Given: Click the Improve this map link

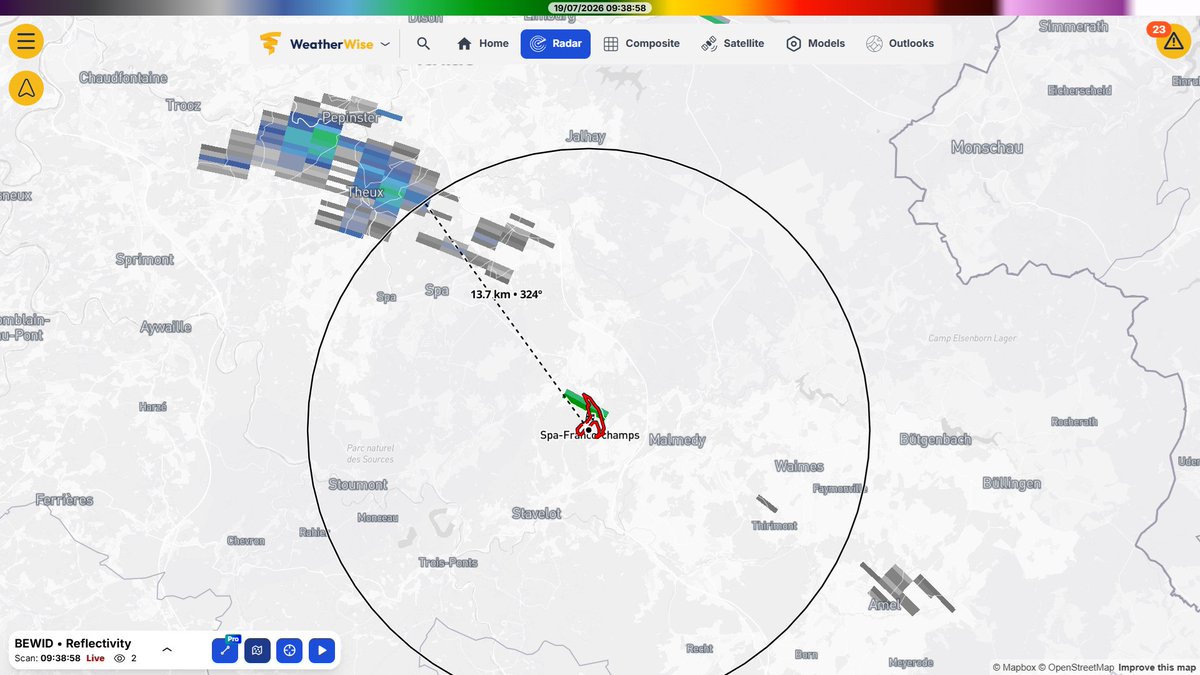Looking at the screenshot, I should coord(1157,667).
